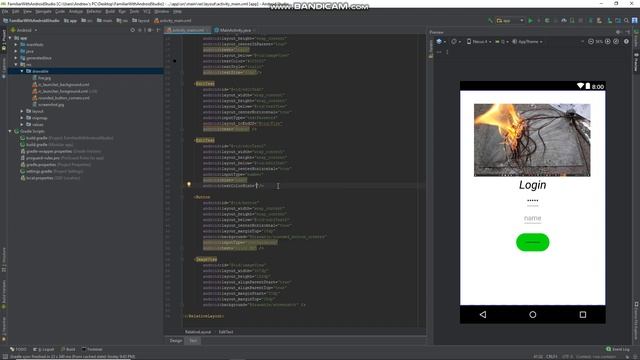640x360 pixels.
Task: Click the project panel scroll-from-source target icon
Action: click(x=133, y=30)
